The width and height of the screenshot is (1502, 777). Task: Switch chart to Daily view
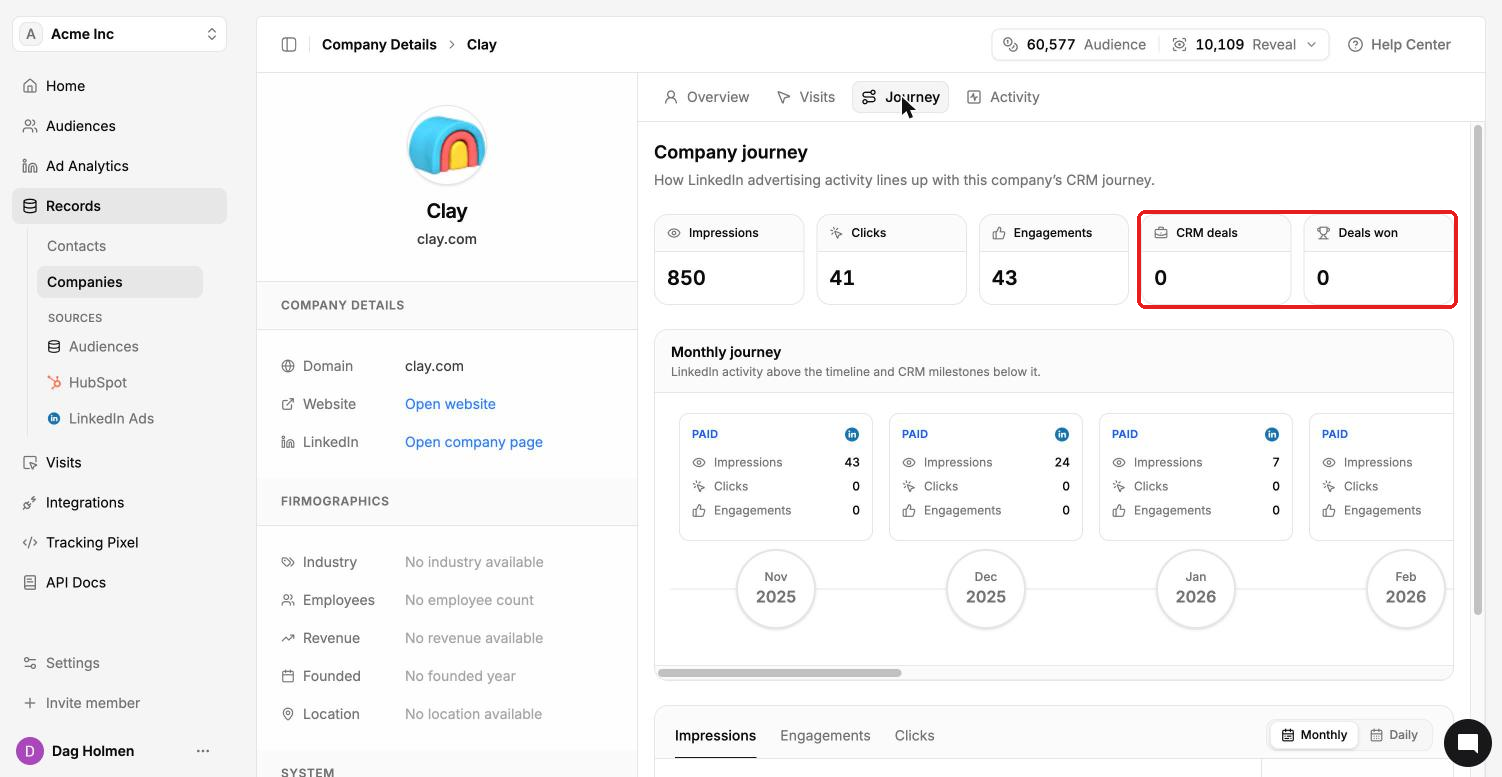click(x=1394, y=735)
